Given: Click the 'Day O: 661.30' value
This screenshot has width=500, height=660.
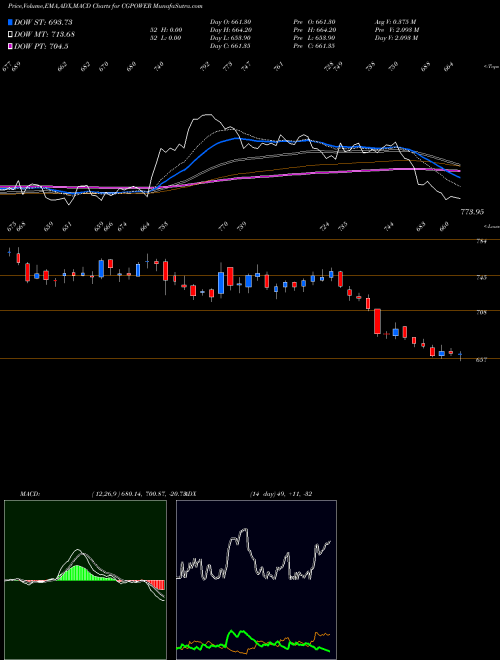Looking at the screenshot, I should pyautogui.click(x=230, y=22).
